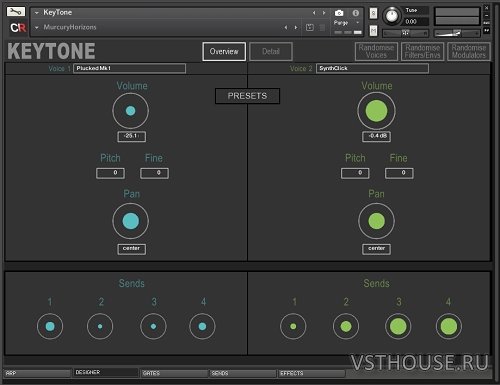Adjust Voice 1 Send 2 knob
This screenshot has height=385, width=500.
click(x=100, y=326)
